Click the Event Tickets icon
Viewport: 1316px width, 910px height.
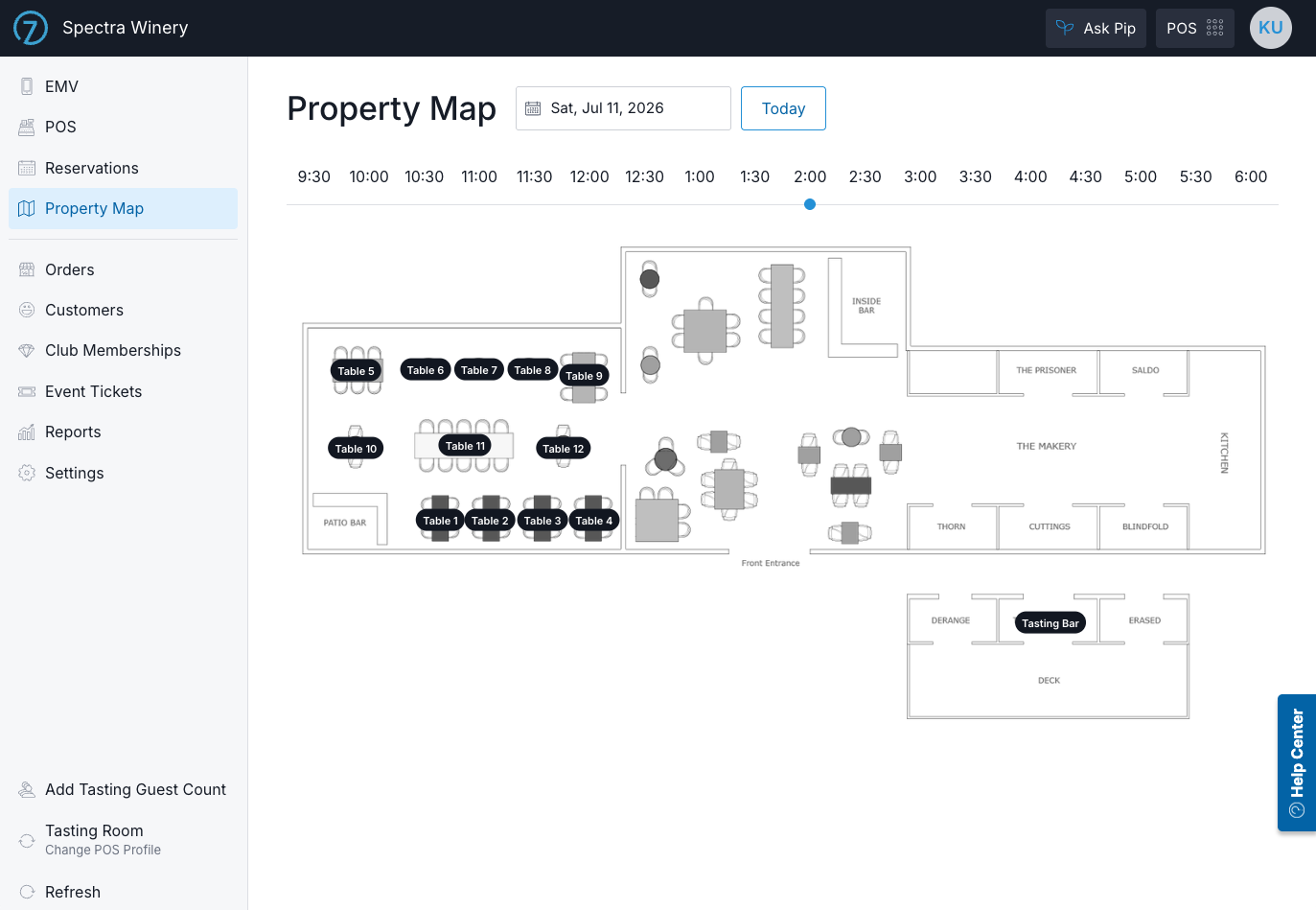pyautogui.click(x=27, y=391)
